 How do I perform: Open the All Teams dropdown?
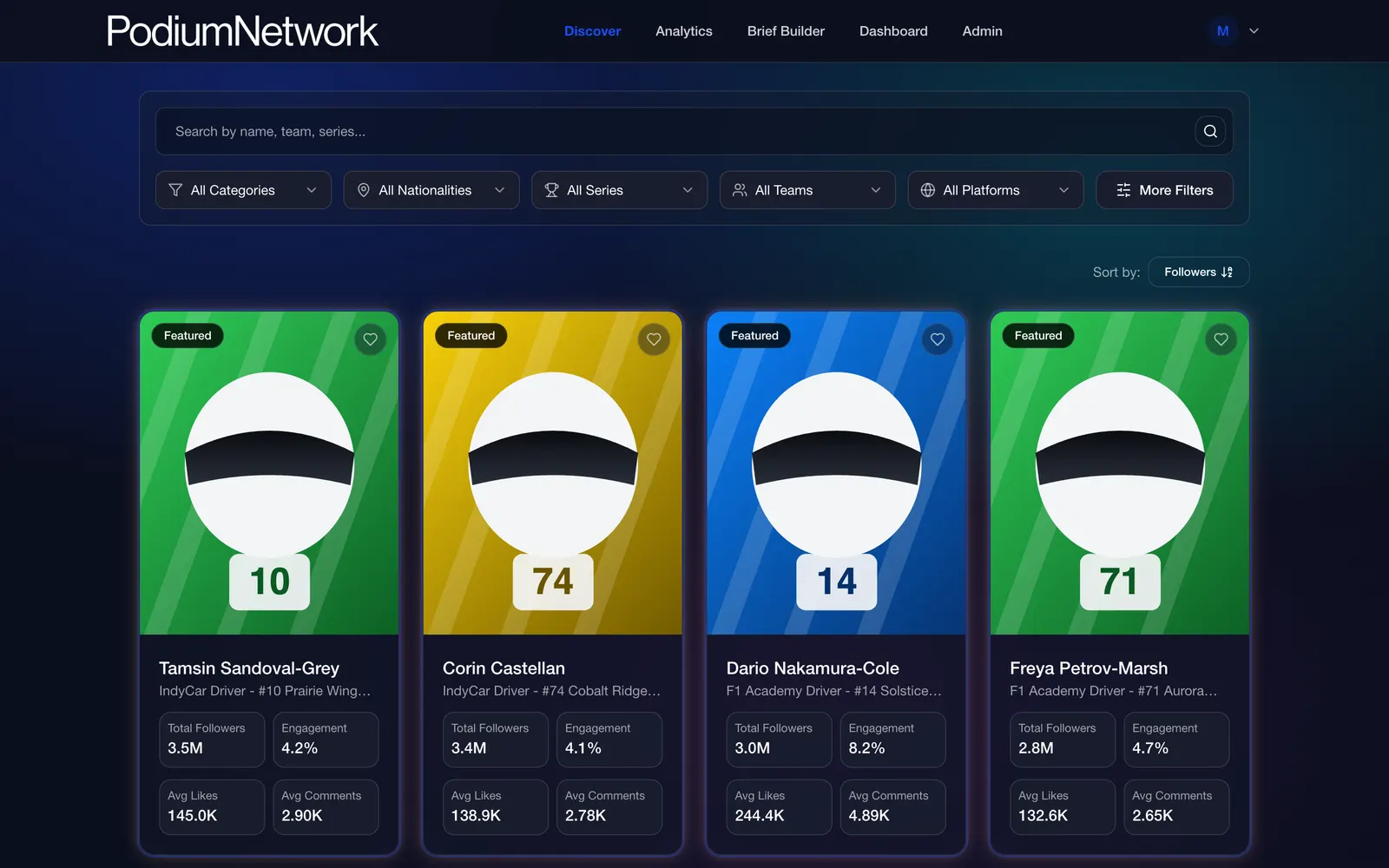point(807,190)
